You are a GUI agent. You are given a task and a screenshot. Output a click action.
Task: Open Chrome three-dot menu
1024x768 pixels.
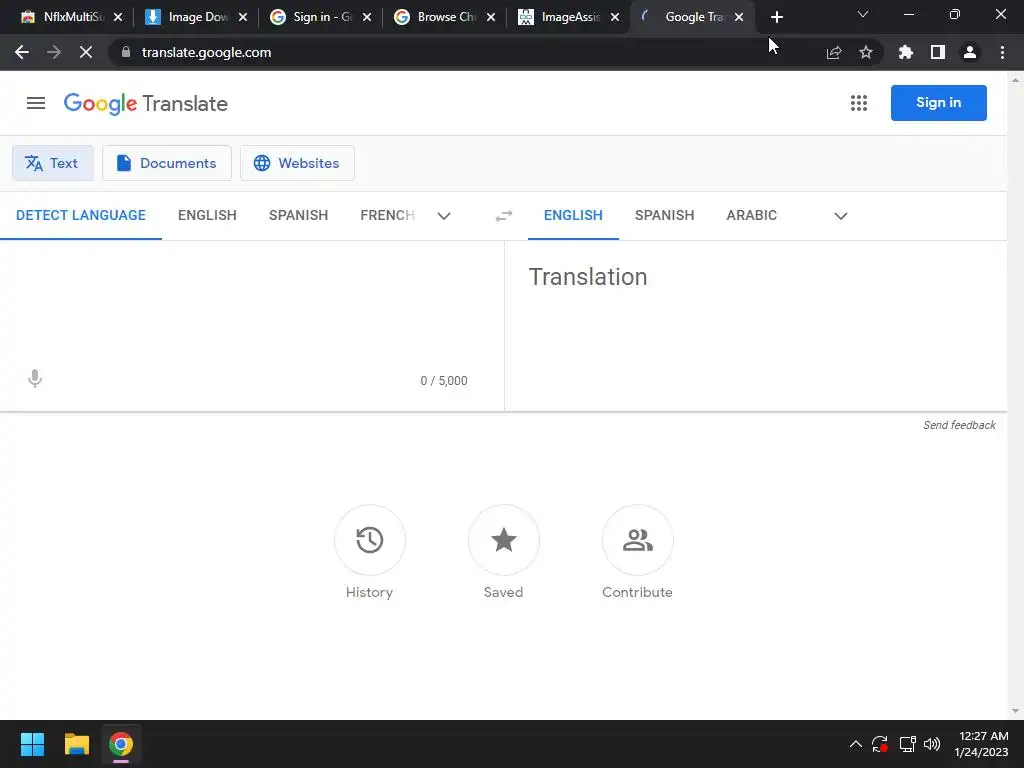[x=1002, y=52]
